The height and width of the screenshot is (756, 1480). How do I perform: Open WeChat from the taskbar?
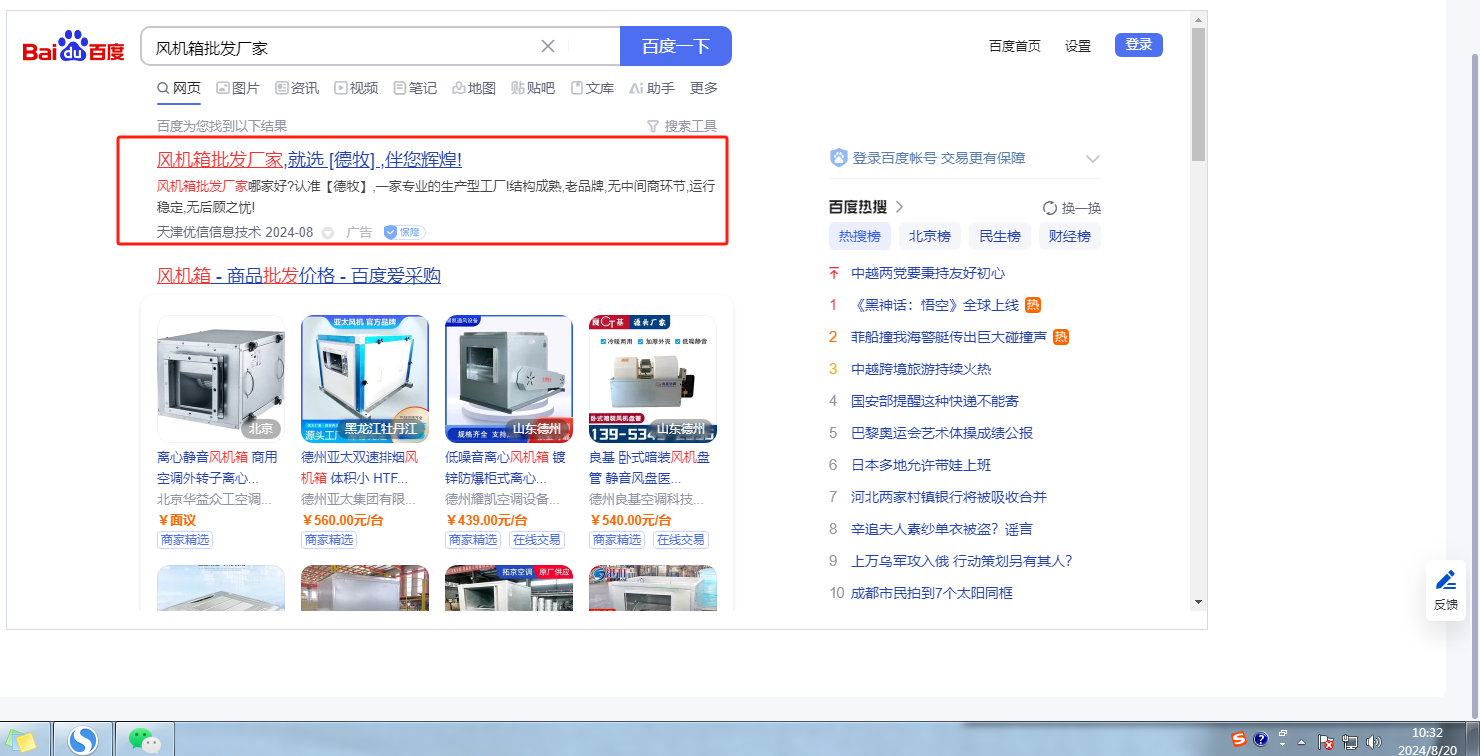click(x=145, y=740)
